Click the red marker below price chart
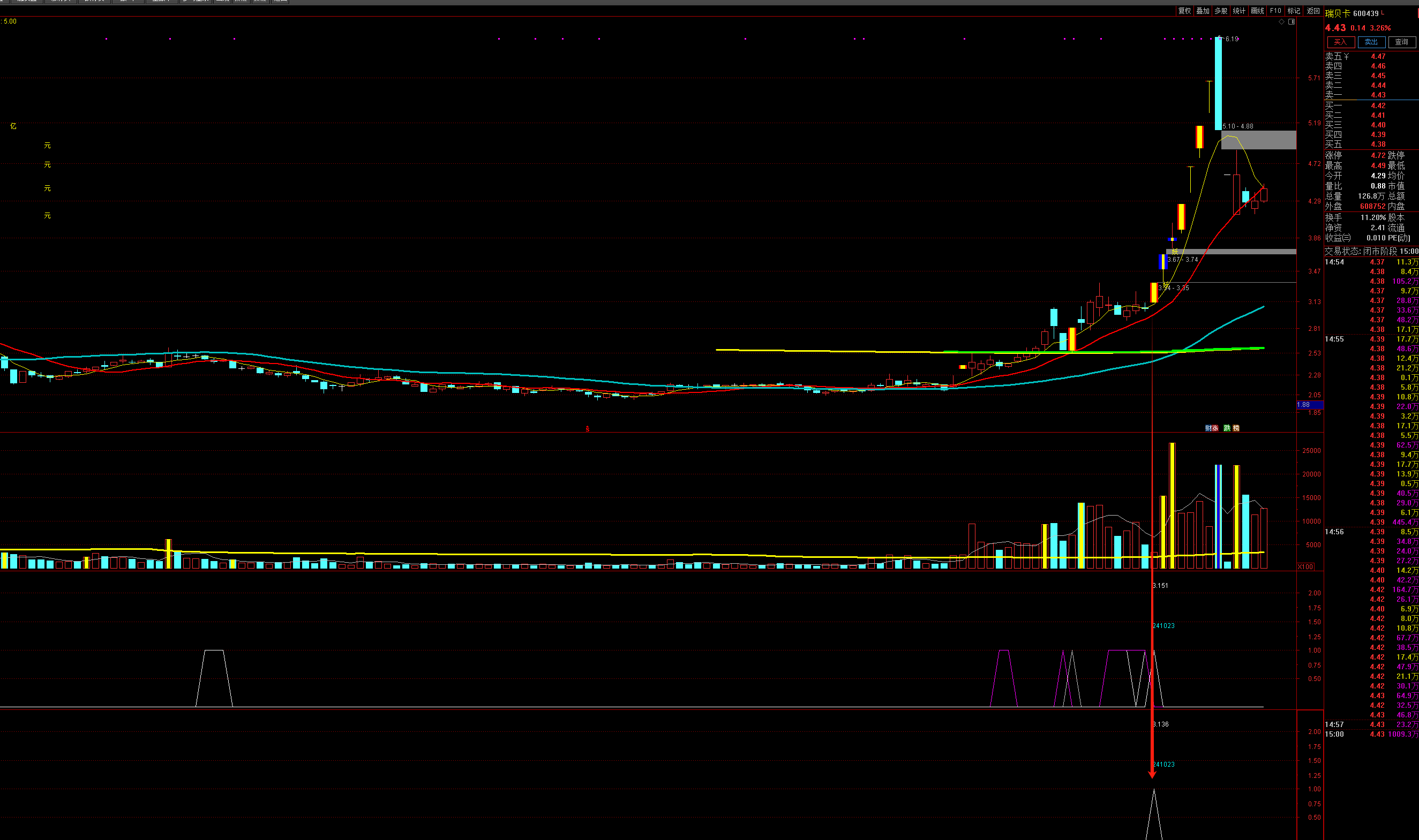1419x840 pixels. [x=587, y=428]
